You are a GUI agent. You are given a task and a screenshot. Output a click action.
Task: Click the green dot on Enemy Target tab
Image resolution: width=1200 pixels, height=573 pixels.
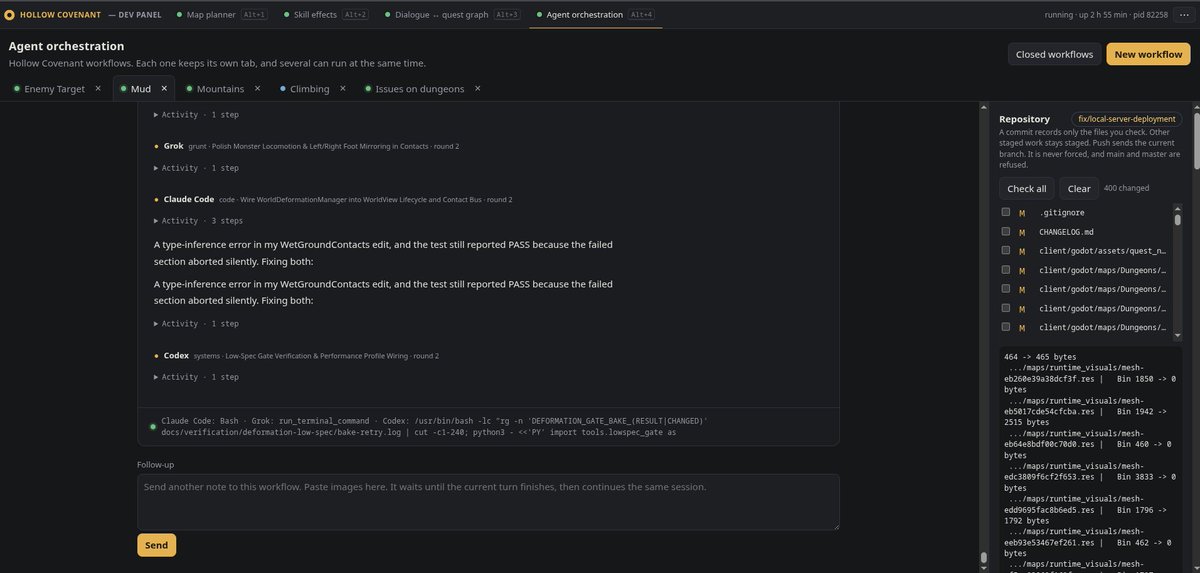(x=16, y=89)
